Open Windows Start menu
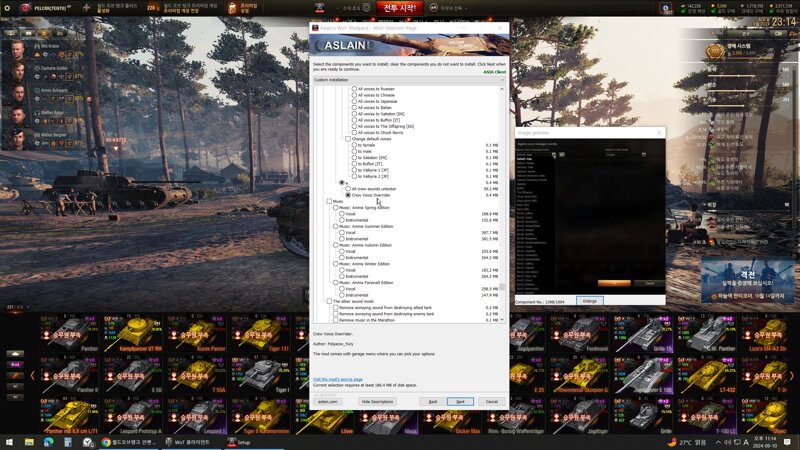The width and height of the screenshot is (800, 450). pos(9,442)
